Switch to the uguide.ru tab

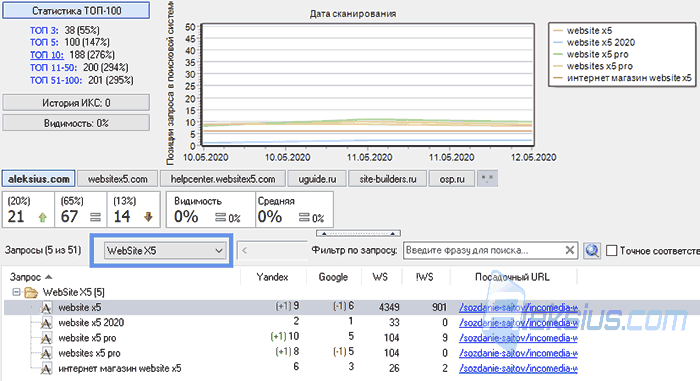click(317, 179)
